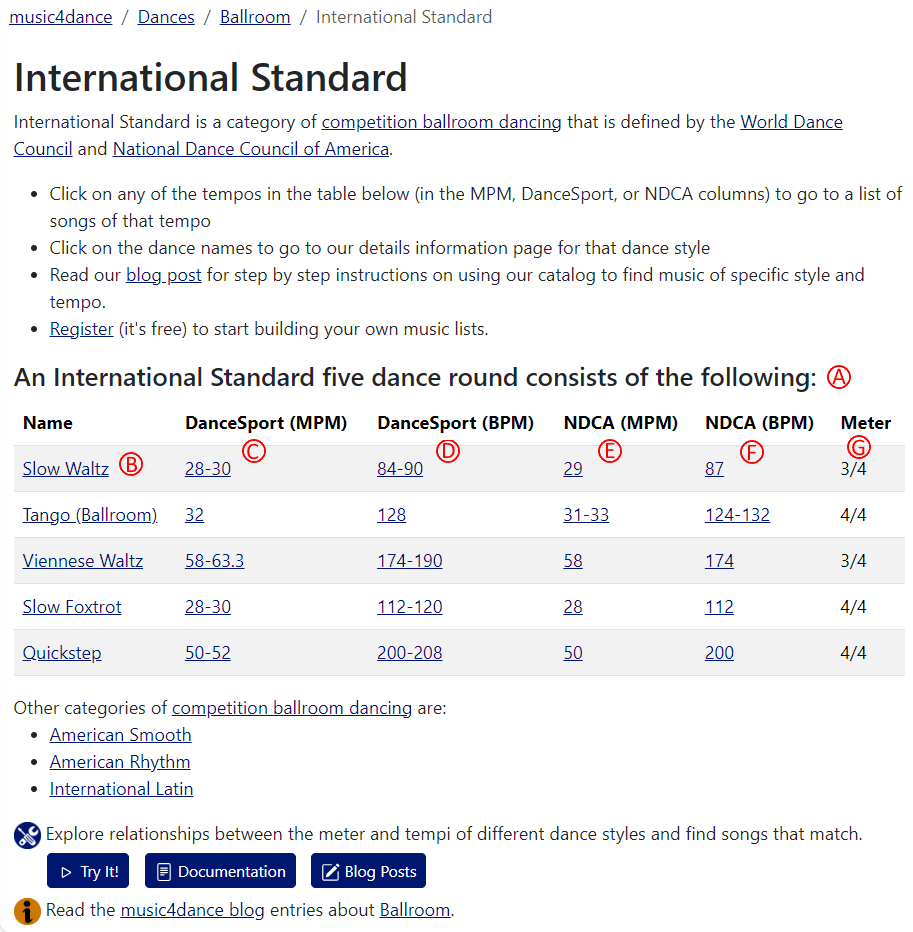Open the Blog Posts button

pos(368,870)
